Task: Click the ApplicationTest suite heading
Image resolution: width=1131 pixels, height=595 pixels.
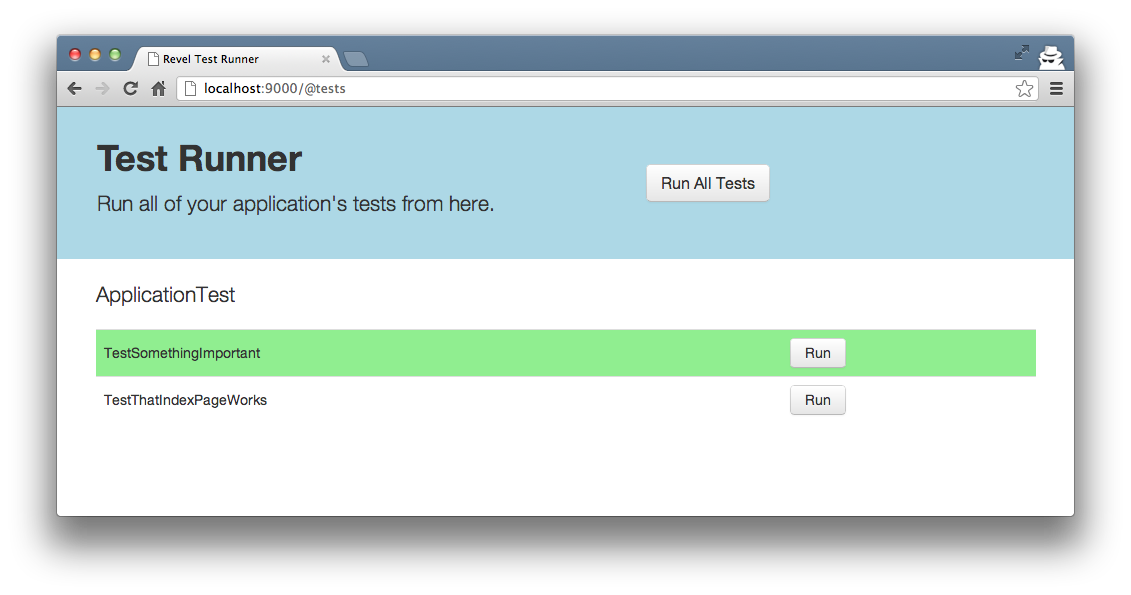Action: point(165,295)
